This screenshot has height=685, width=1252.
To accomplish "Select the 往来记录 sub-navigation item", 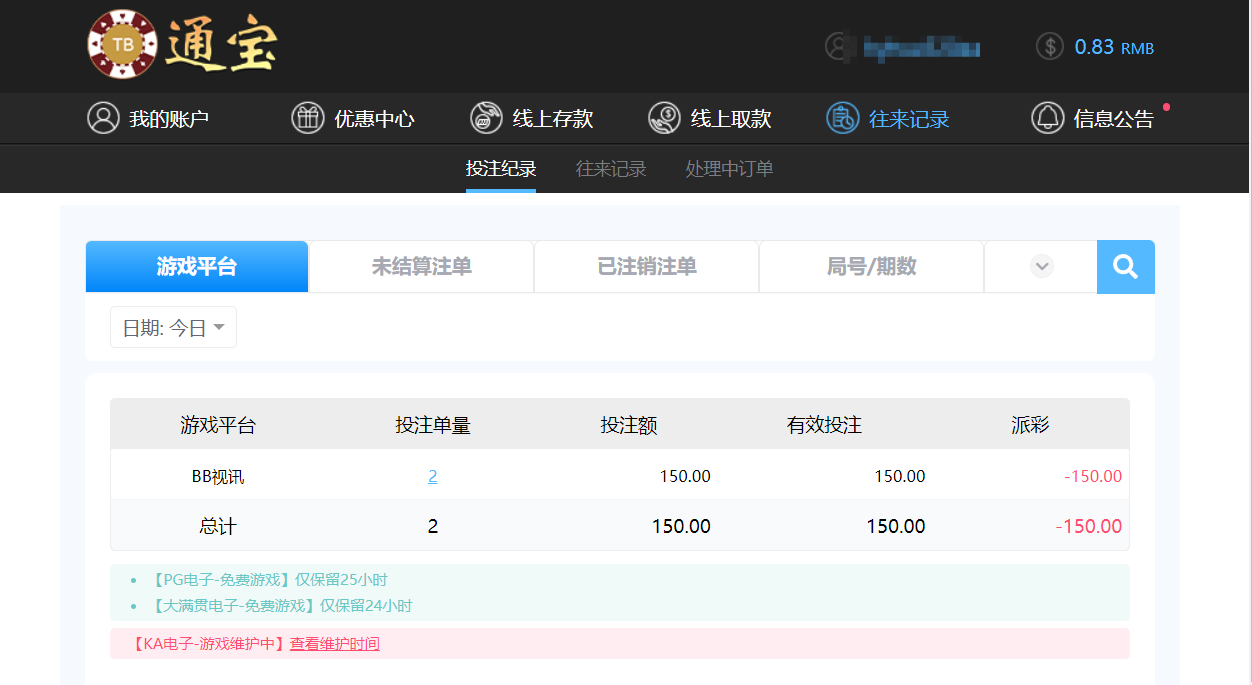I will (x=610, y=168).
